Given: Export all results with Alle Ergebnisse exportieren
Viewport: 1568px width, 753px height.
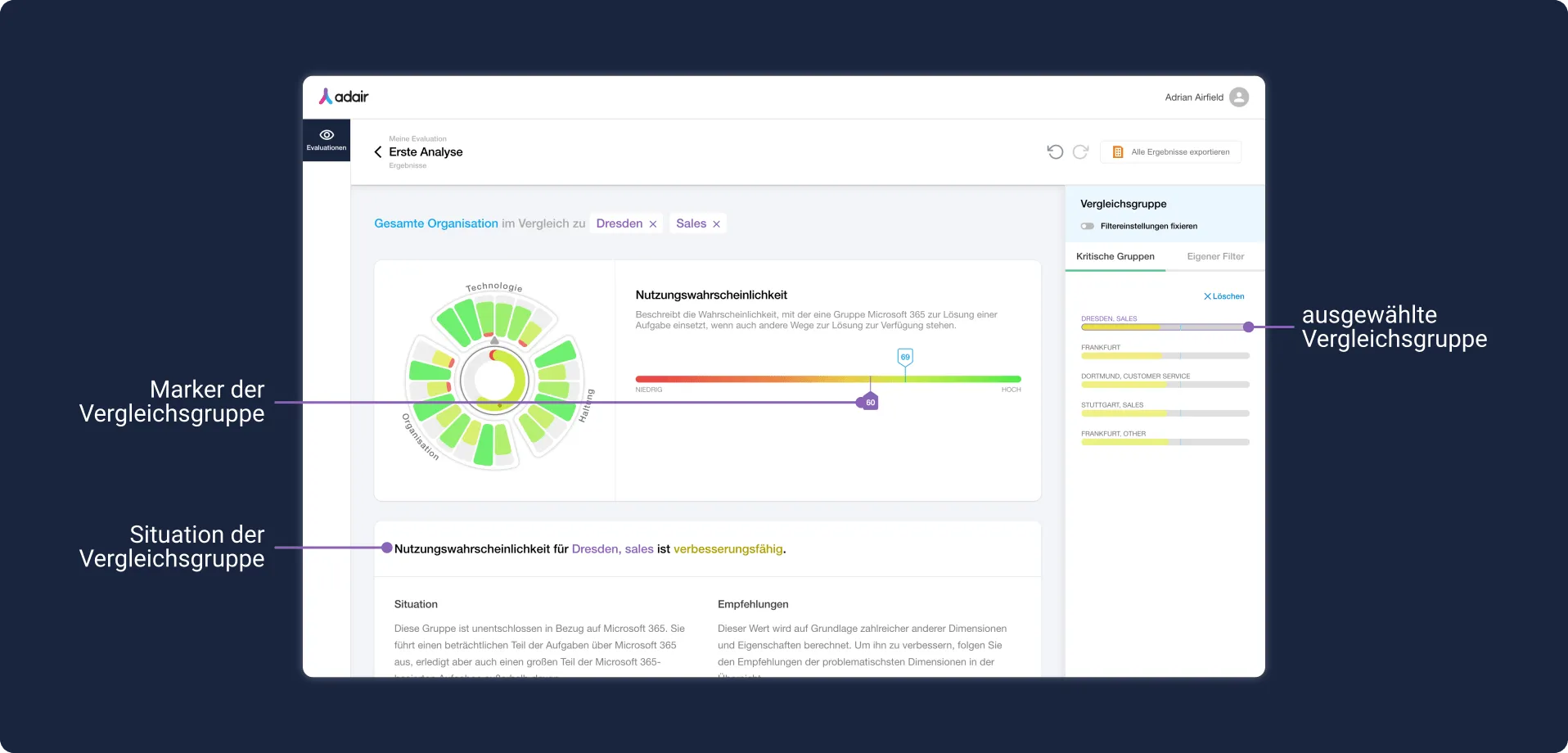Looking at the screenshot, I should (1170, 152).
